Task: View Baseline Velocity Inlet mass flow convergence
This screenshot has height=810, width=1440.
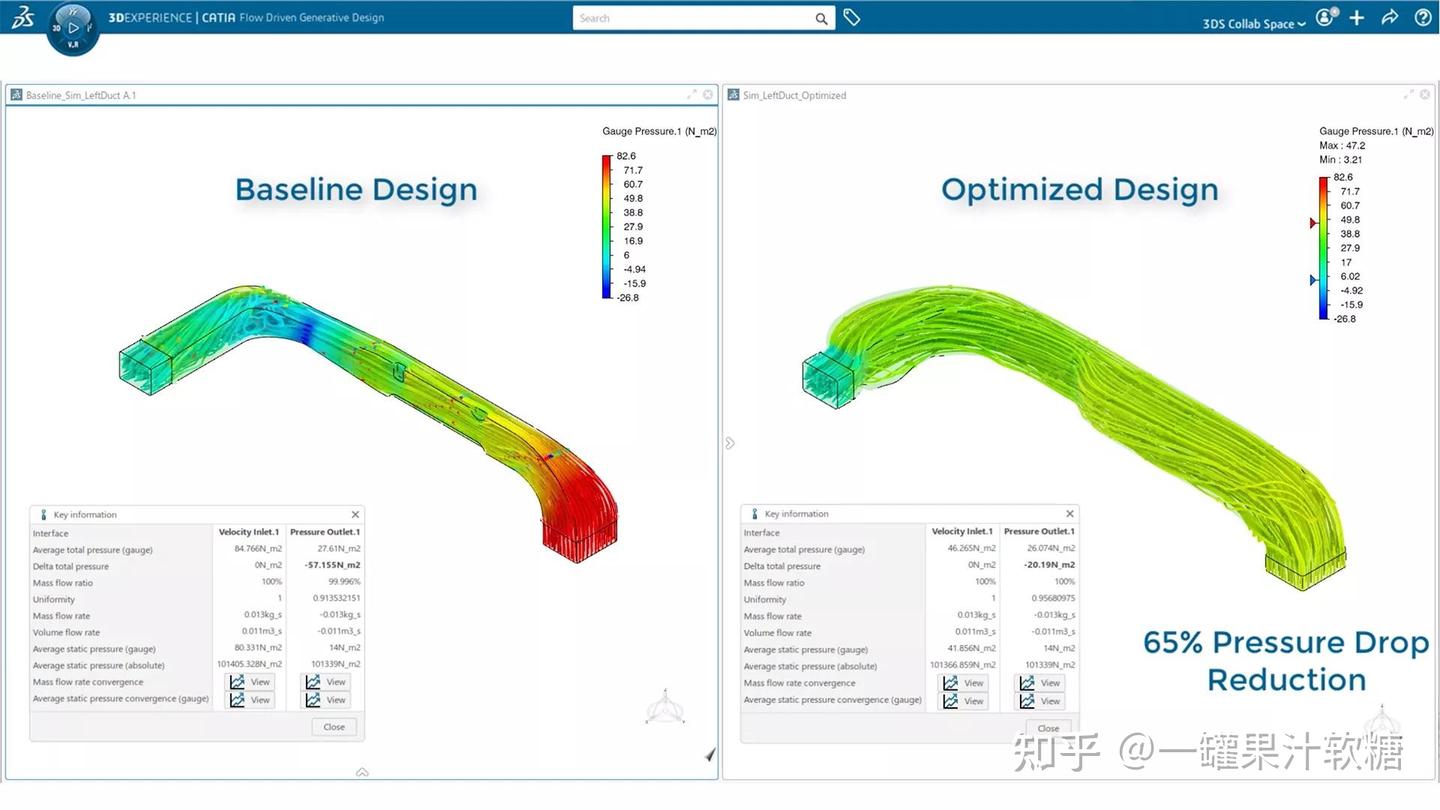Action: pyautogui.click(x=250, y=682)
